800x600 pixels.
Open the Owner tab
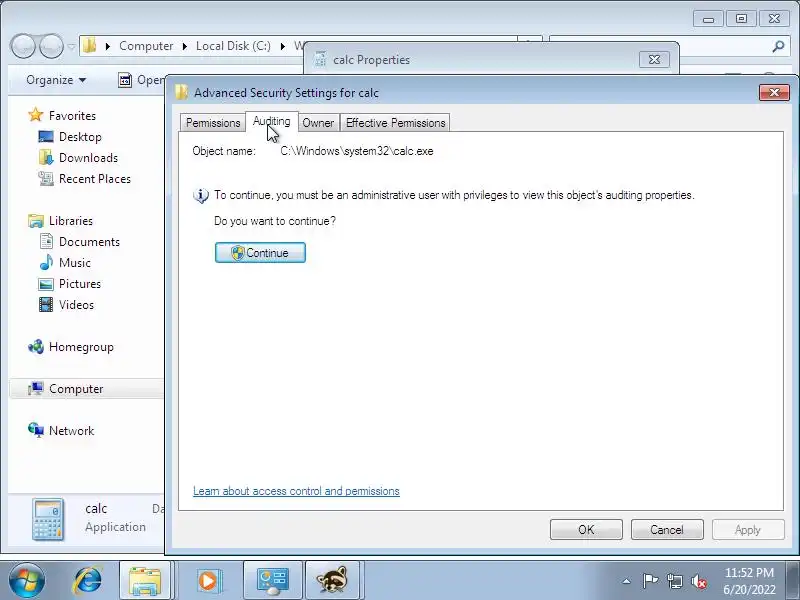(318, 123)
